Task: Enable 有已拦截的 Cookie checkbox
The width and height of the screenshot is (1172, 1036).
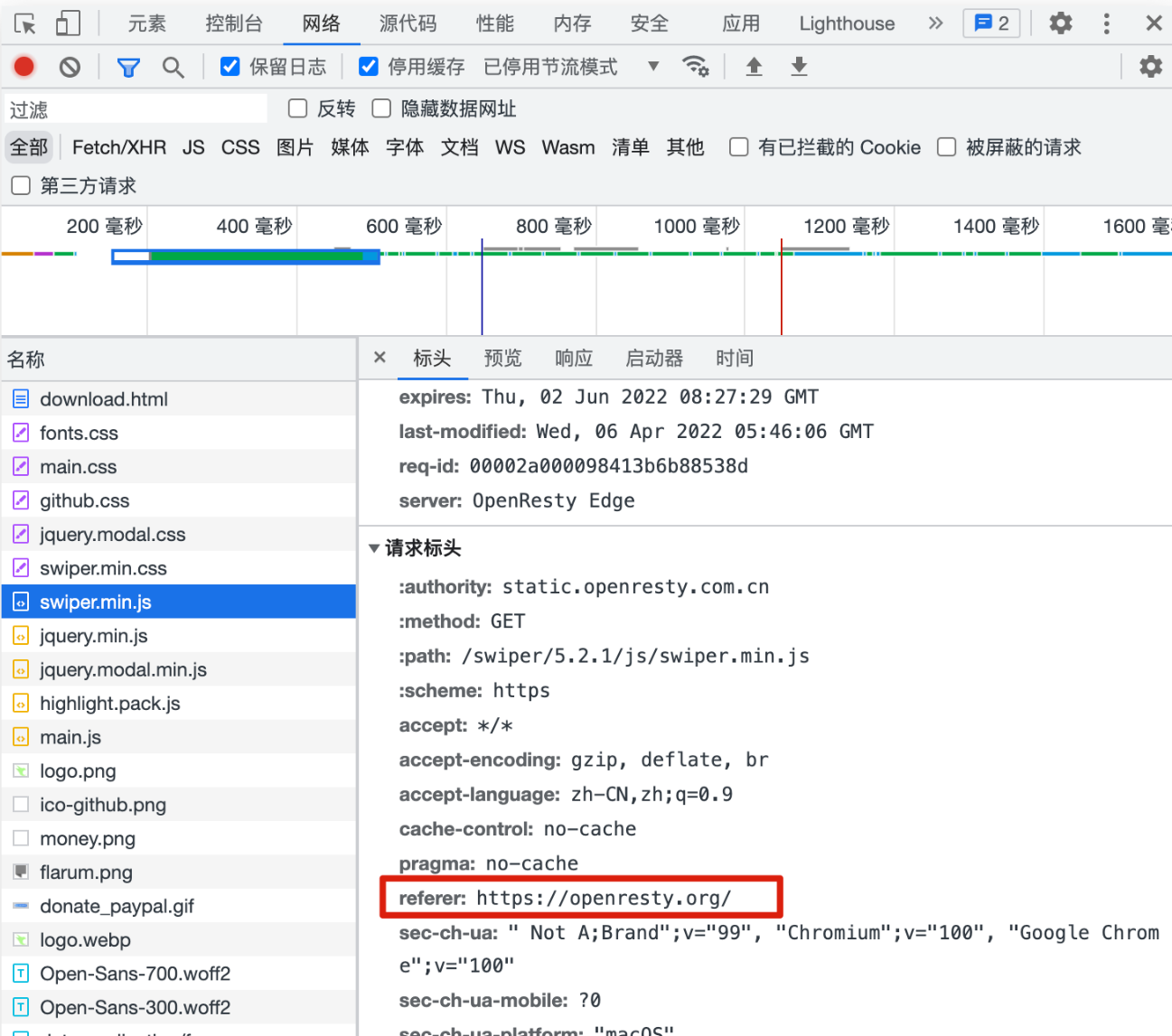Action: (x=738, y=147)
